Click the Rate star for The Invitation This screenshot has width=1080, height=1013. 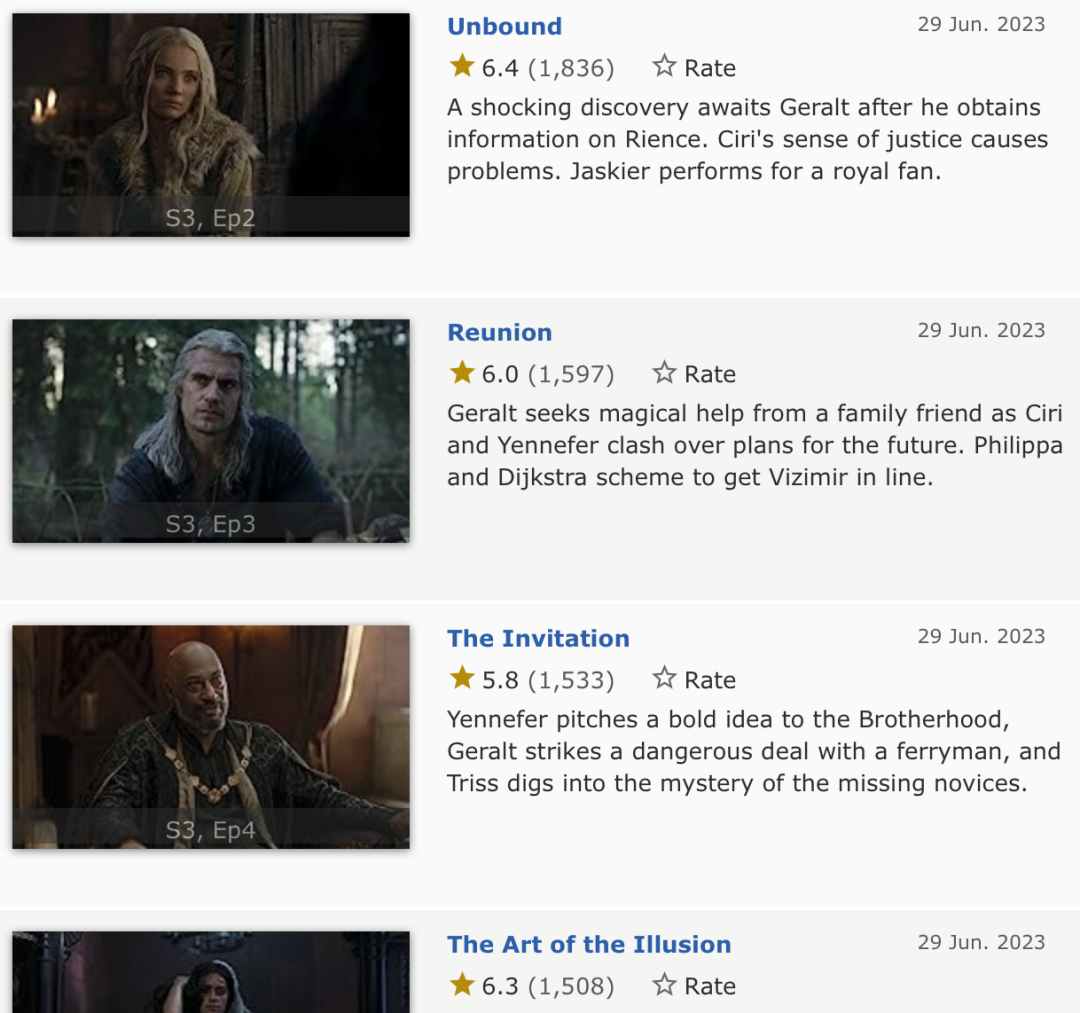(664, 678)
